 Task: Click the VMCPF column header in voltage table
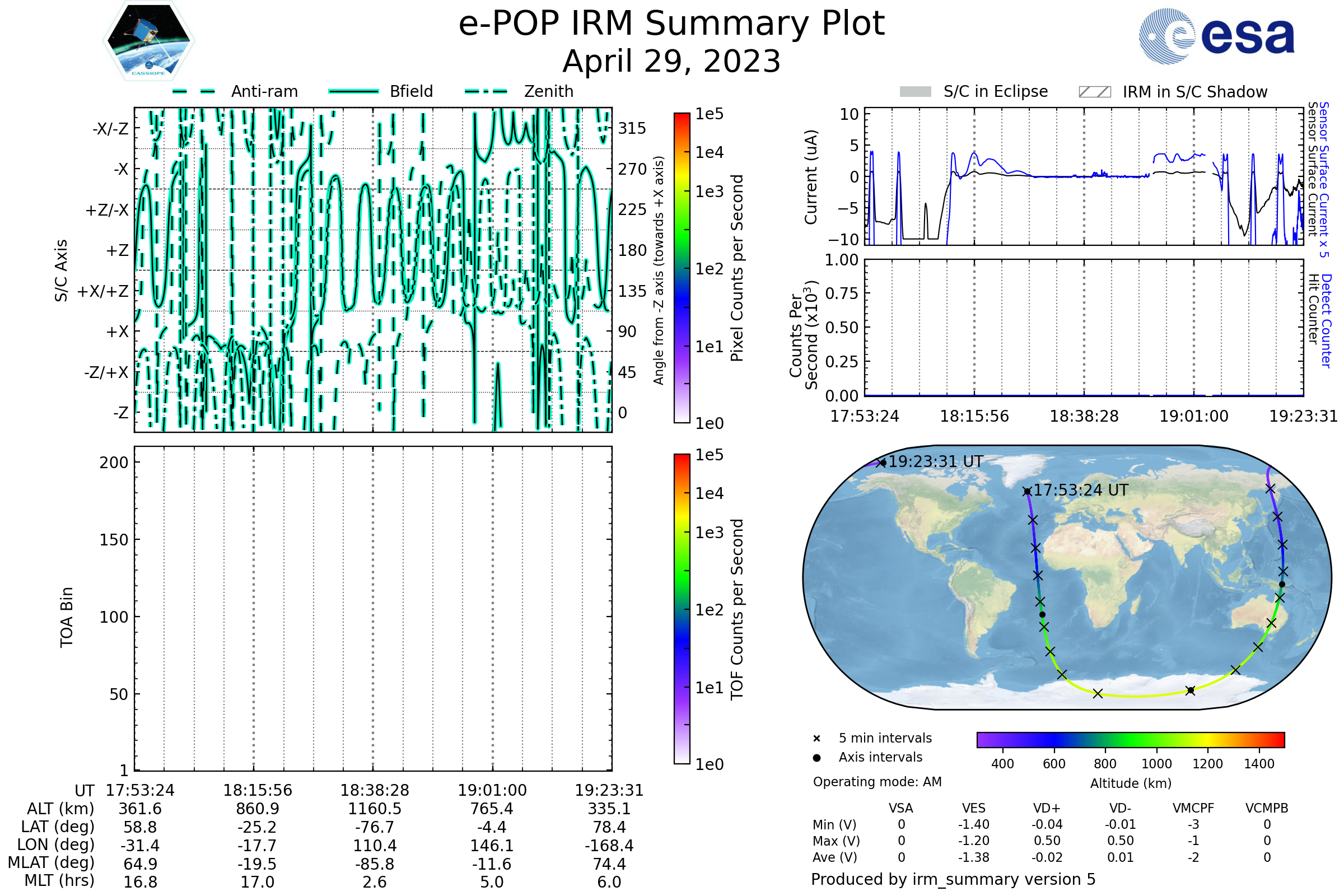(1193, 808)
